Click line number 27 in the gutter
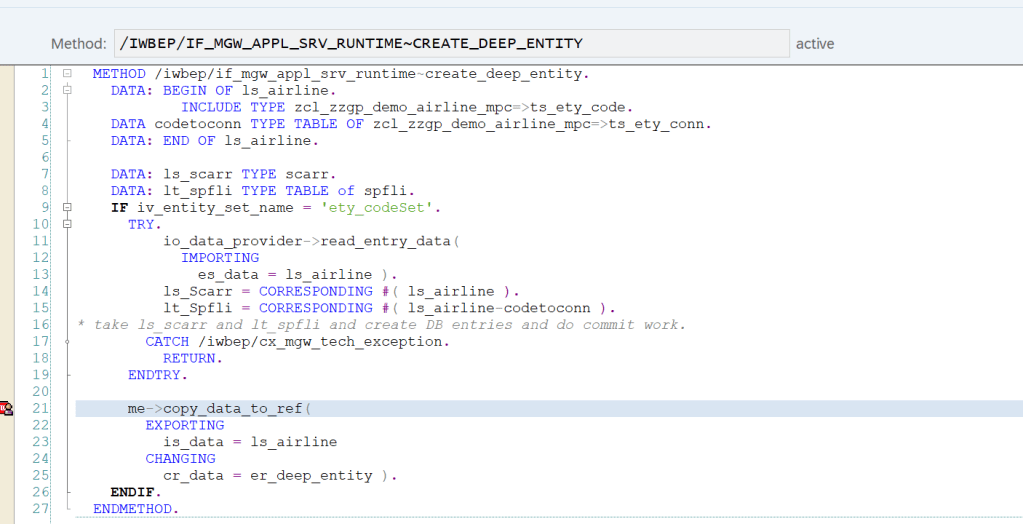 [40, 509]
